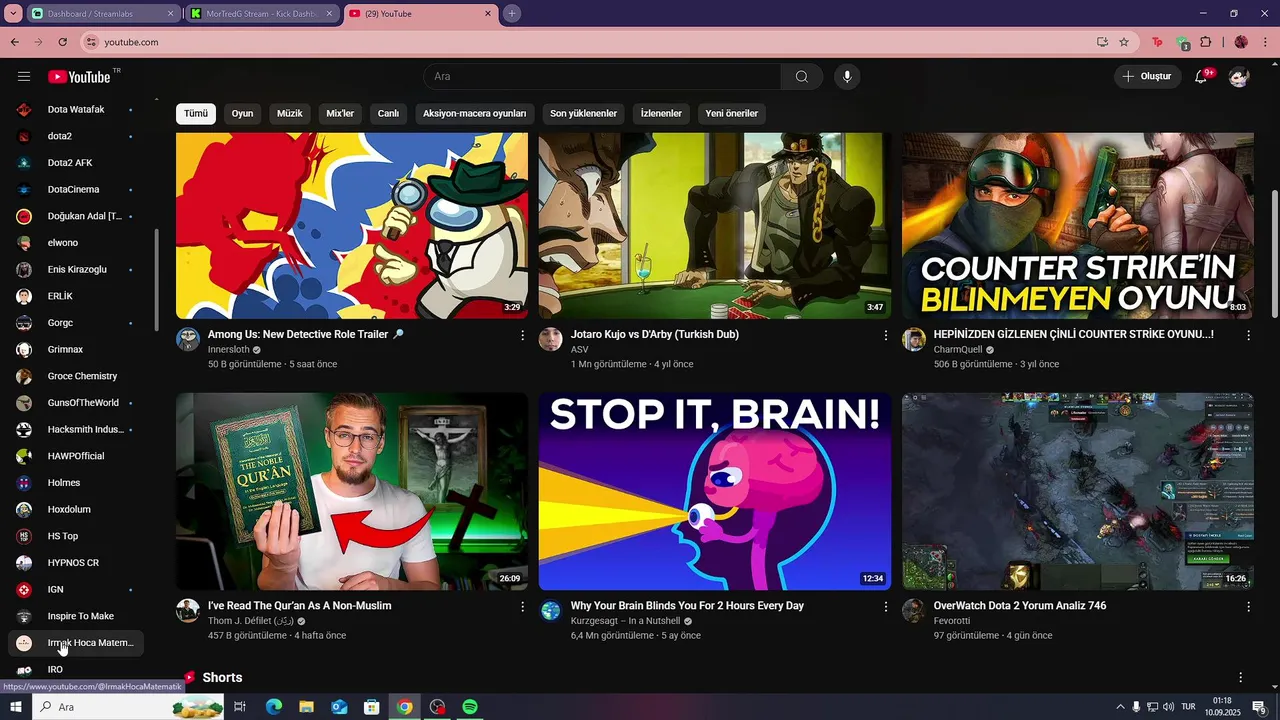
Task: Open the YouTube hamburger guide menu
Action: click(24, 77)
